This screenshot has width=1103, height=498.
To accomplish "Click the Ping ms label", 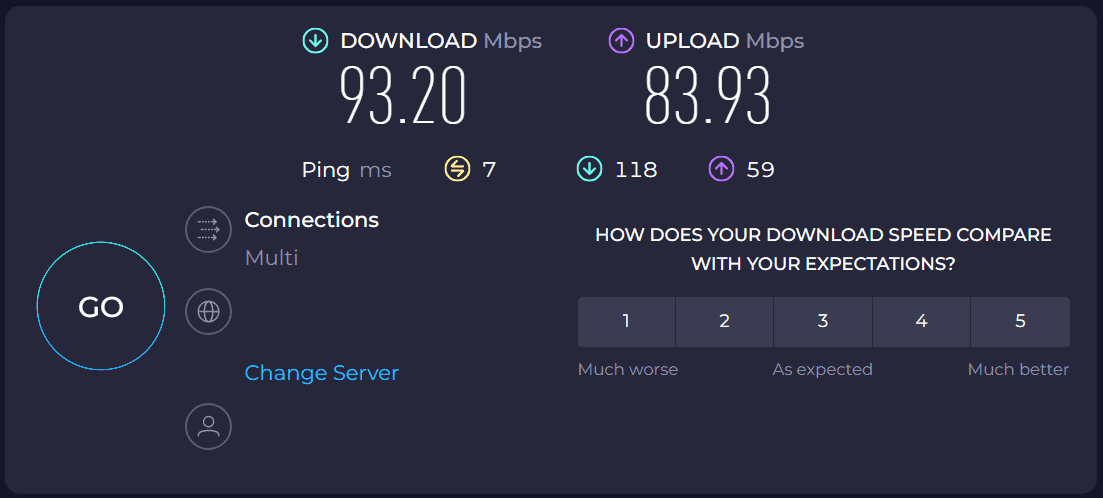I will 346,170.
